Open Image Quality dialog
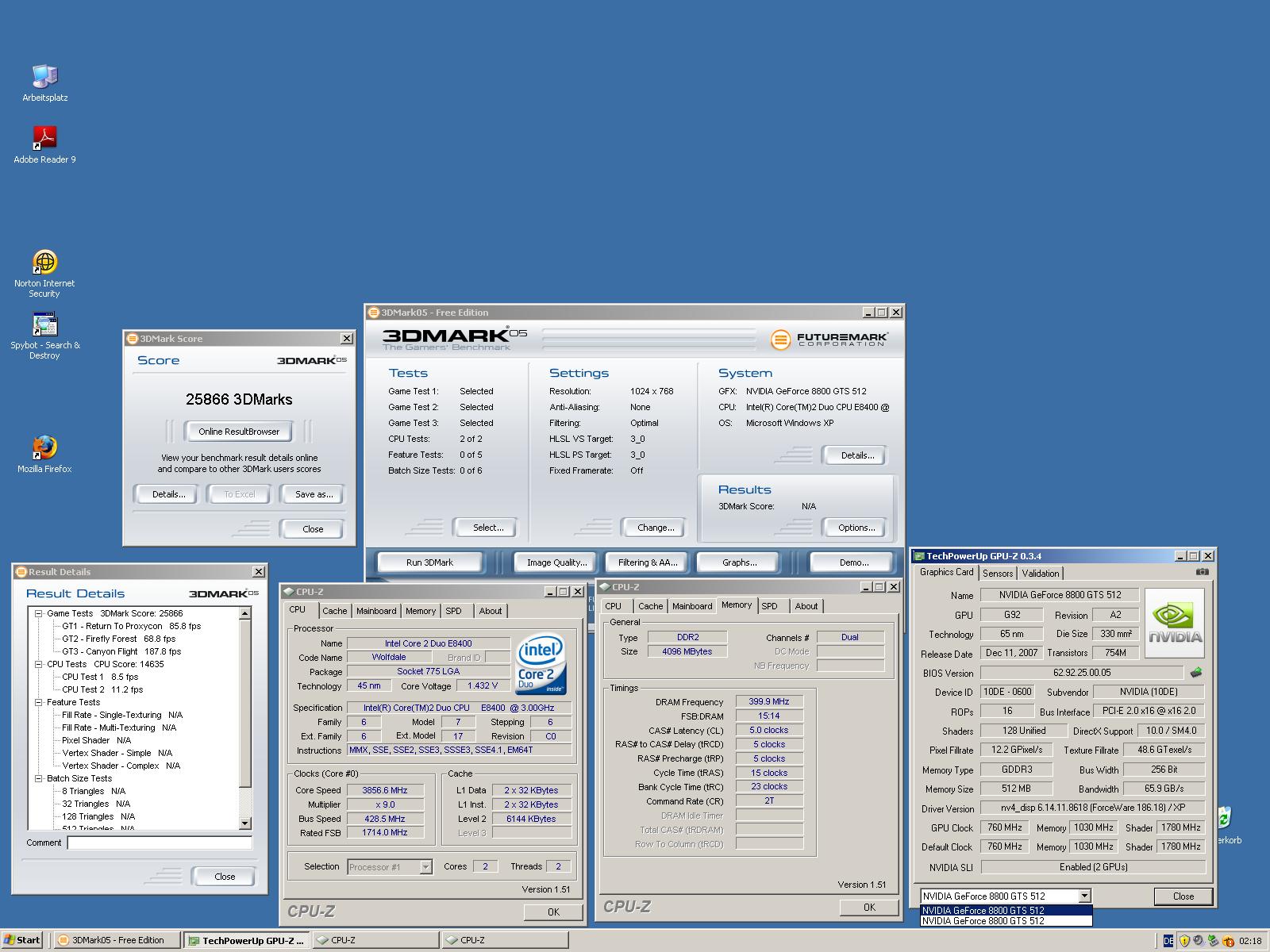Viewport: 1270px width, 952px height. (556, 562)
